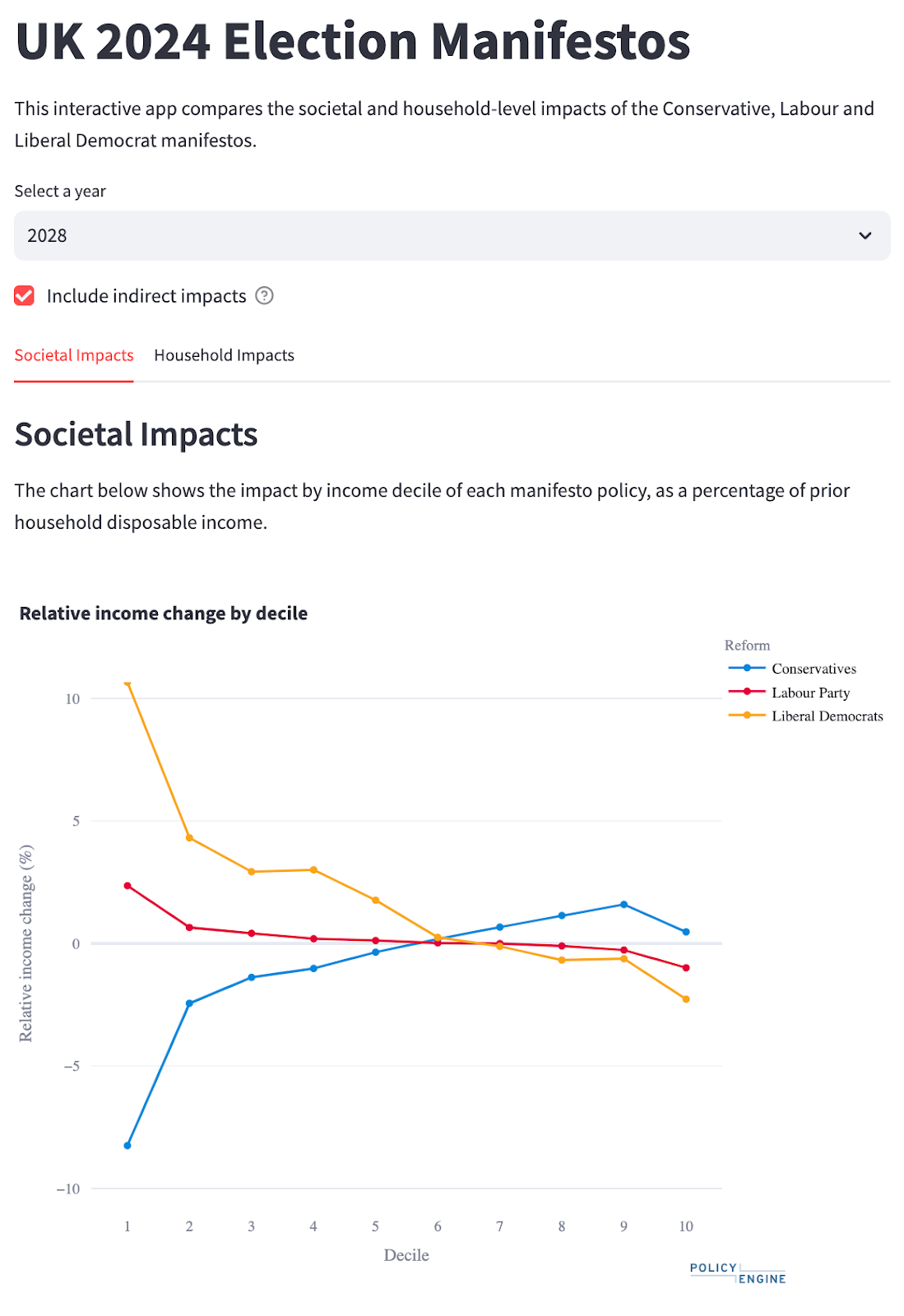The width and height of the screenshot is (904, 1316).
Task: Hide the Labour Party legend series
Action: point(809,693)
